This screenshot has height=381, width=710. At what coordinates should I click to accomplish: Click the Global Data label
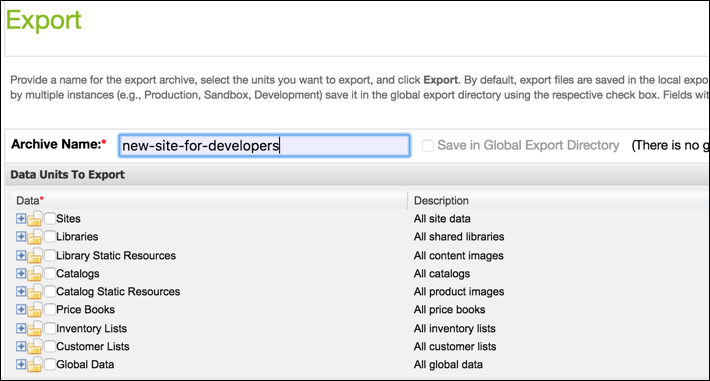click(x=85, y=364)
